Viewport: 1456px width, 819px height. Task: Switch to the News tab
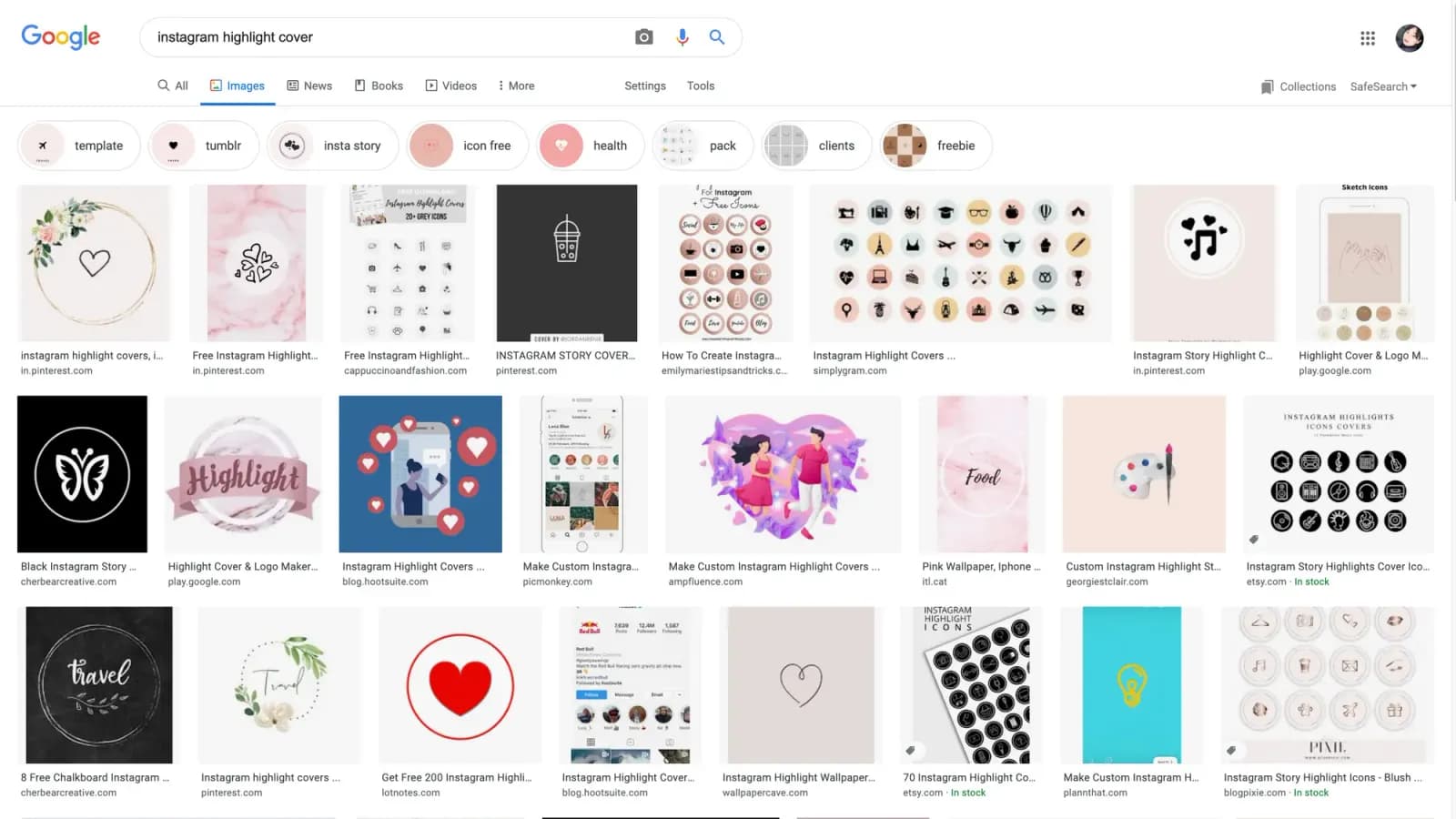point(309,86)
